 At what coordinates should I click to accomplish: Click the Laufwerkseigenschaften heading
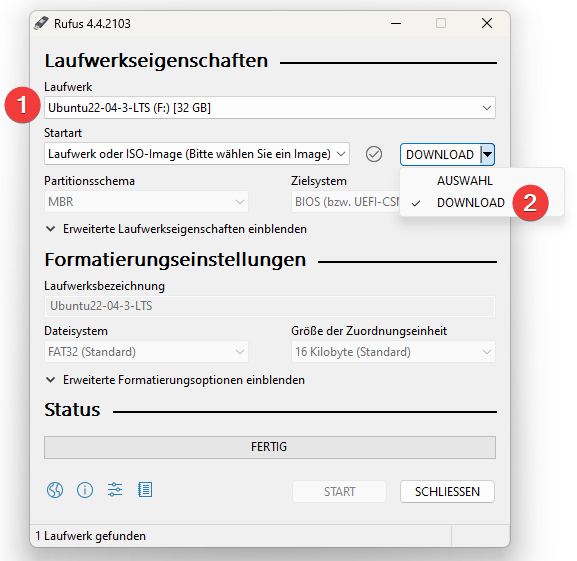tap(156, 61)
